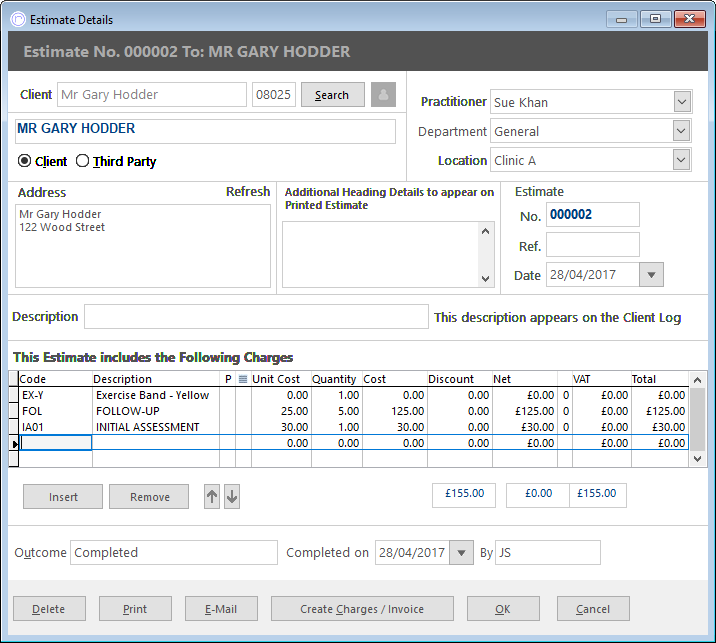Click the Exercise Band - Yellow description cell
The image size is (716, 643).
coord(156,395)
